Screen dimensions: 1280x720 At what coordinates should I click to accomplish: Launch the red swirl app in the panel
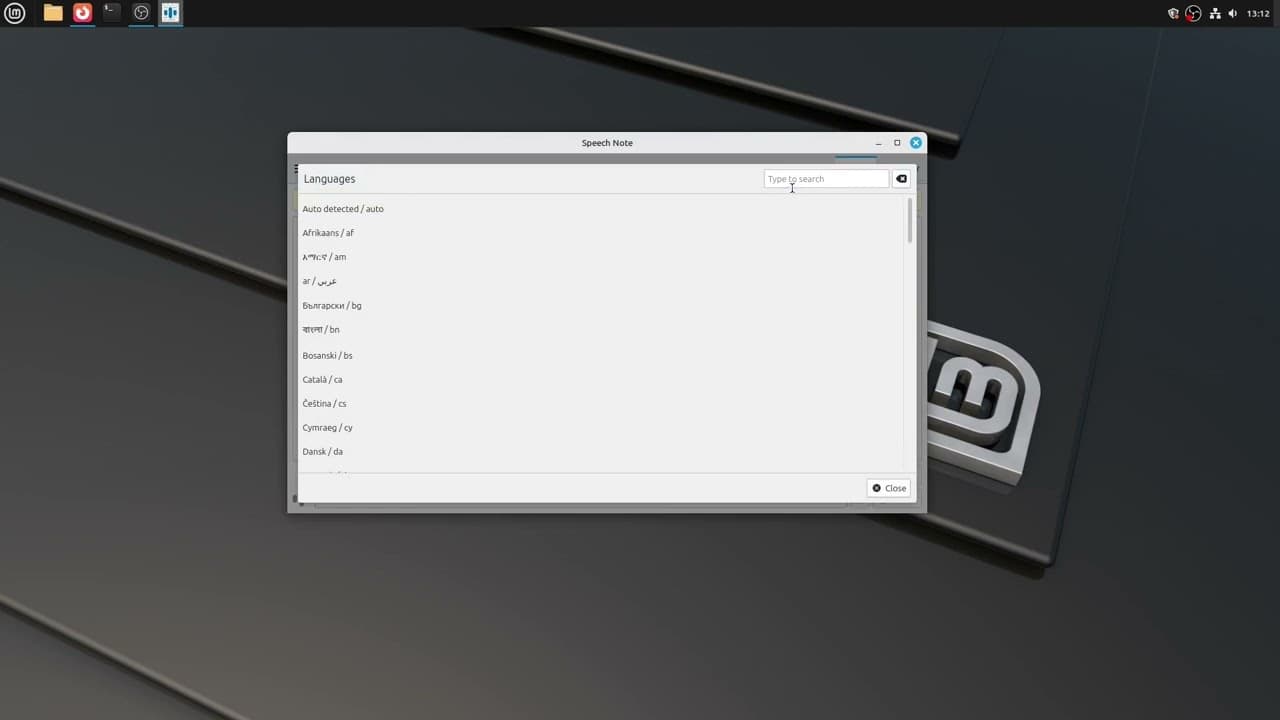coord(82,13)
